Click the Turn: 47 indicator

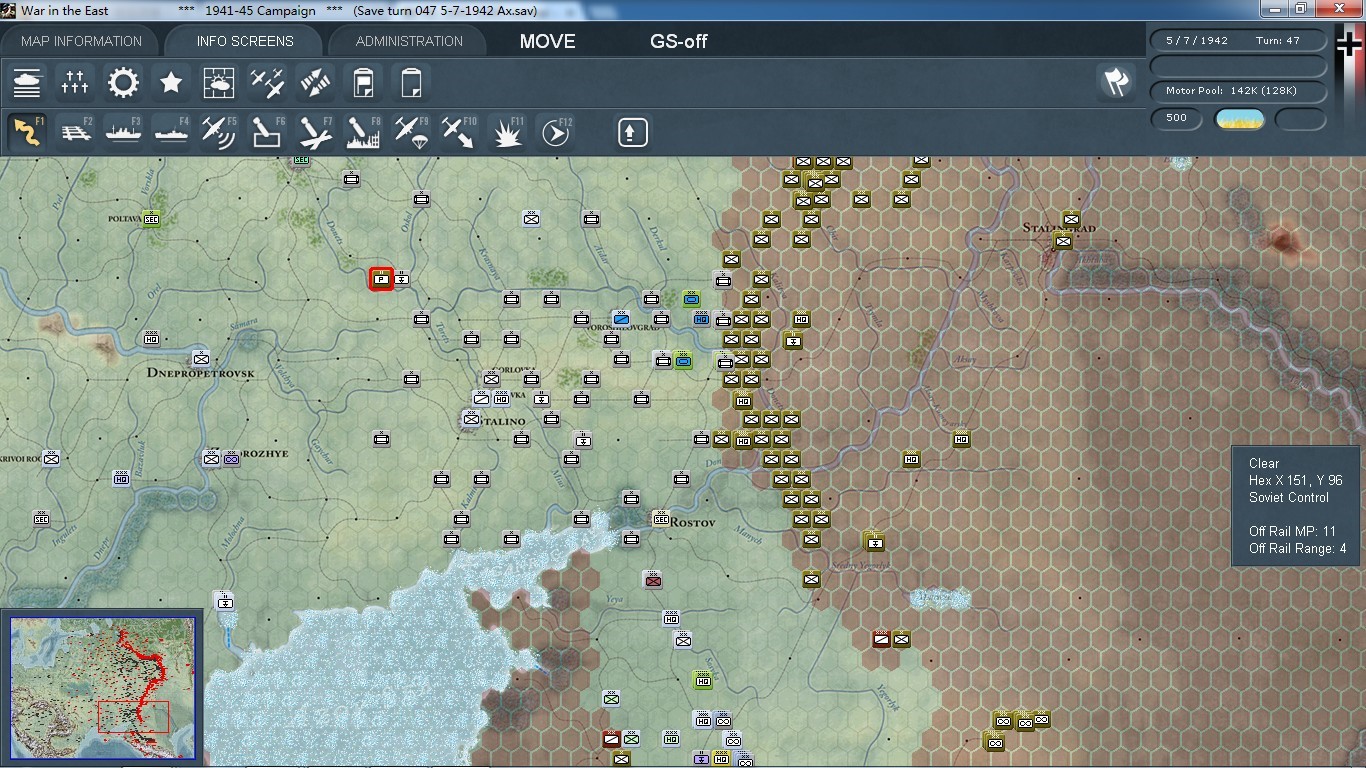(x=1278, y=41)
